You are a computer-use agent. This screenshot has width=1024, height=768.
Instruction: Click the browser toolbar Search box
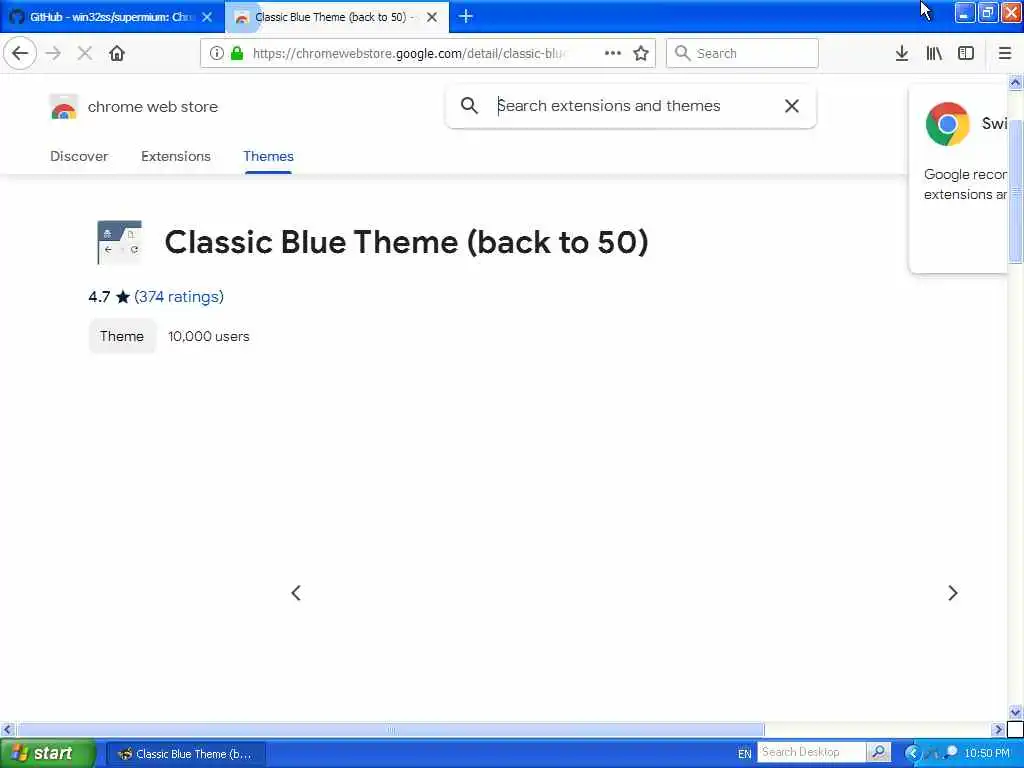[742, 53]
